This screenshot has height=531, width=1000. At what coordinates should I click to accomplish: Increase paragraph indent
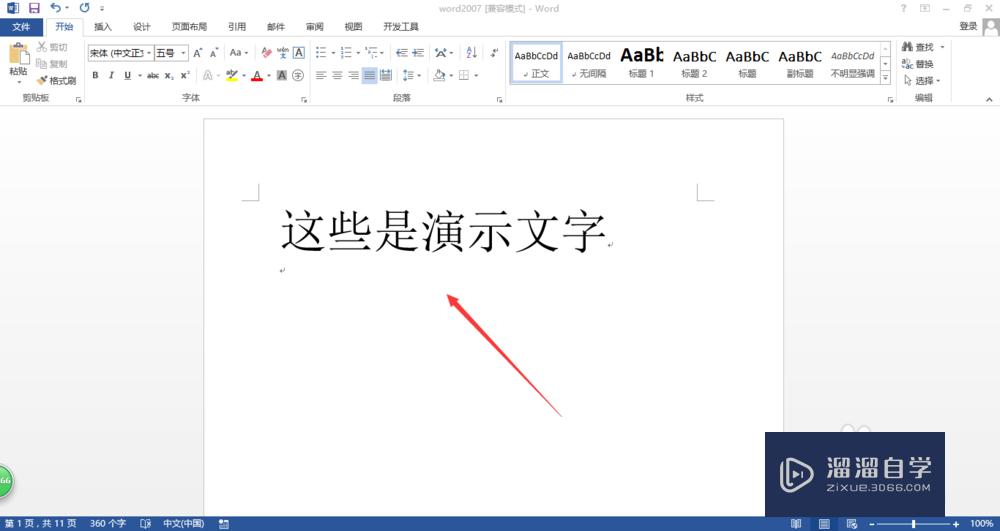pyautogui.click(x=418, y=53)
